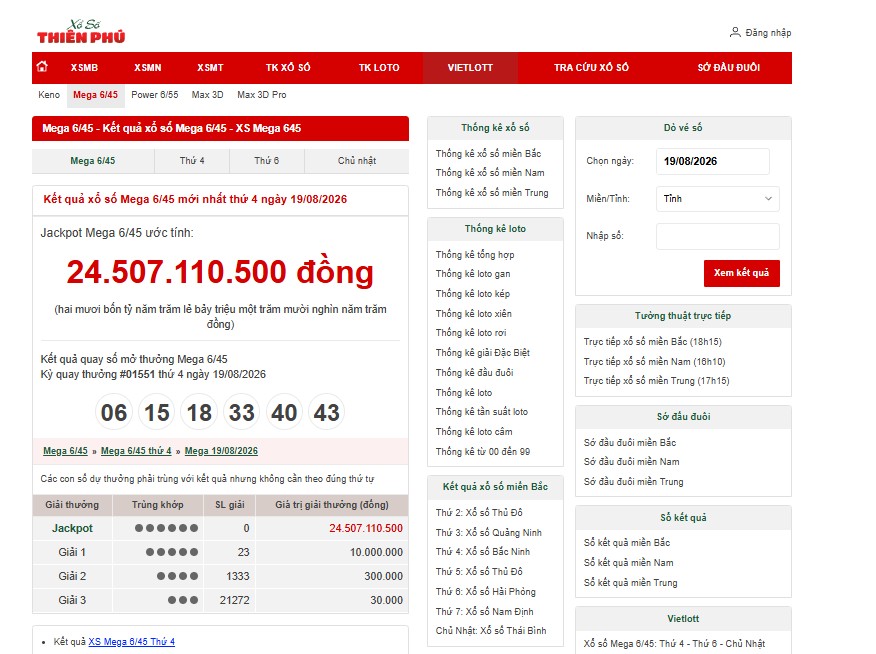Open Sớ đầu đuôi miền Trung
The height and width of the screenshot is (654, 876).
click(x=634, y=482)
